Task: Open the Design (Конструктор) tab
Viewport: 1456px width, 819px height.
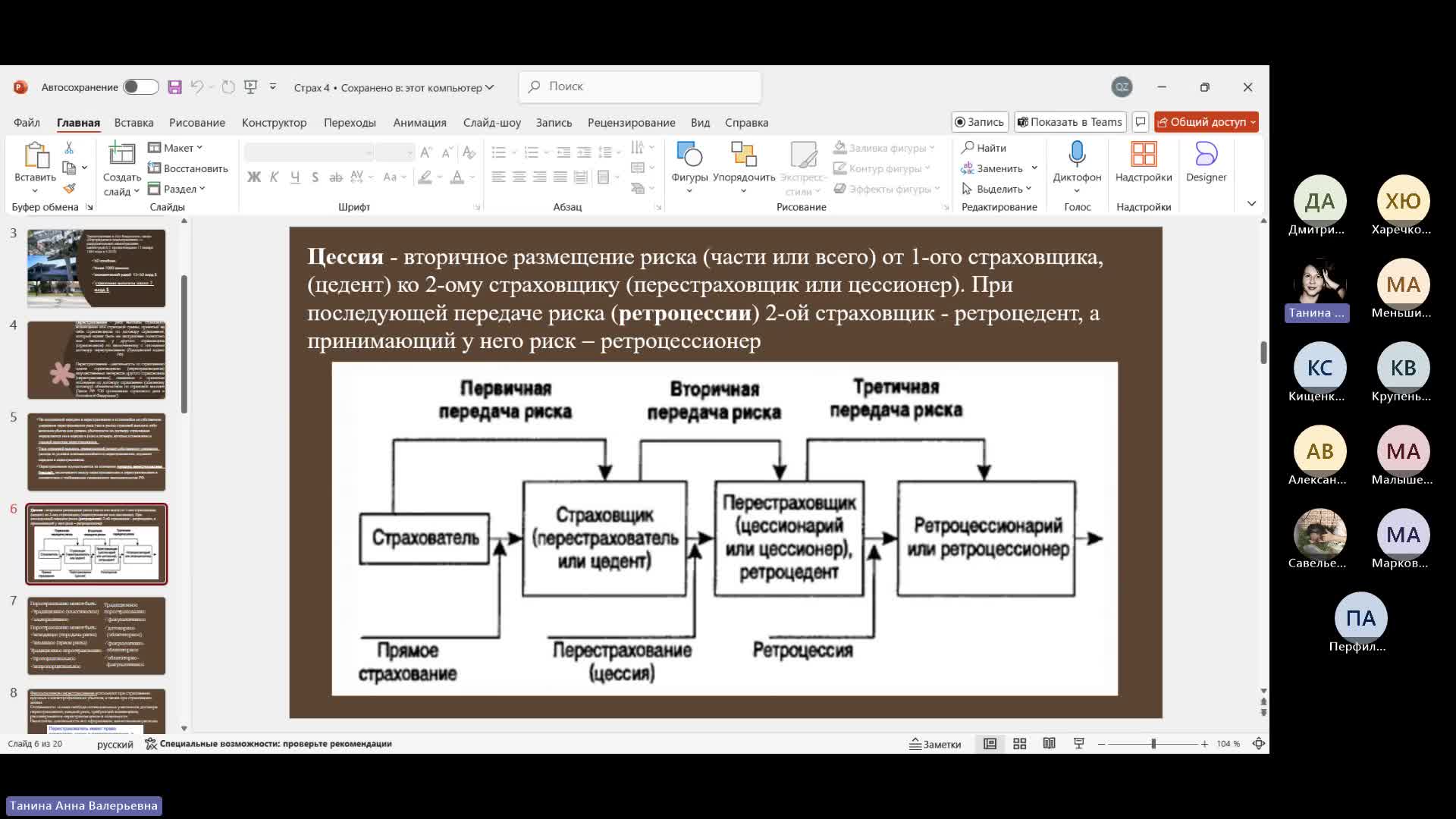Action: click(274, 123)
